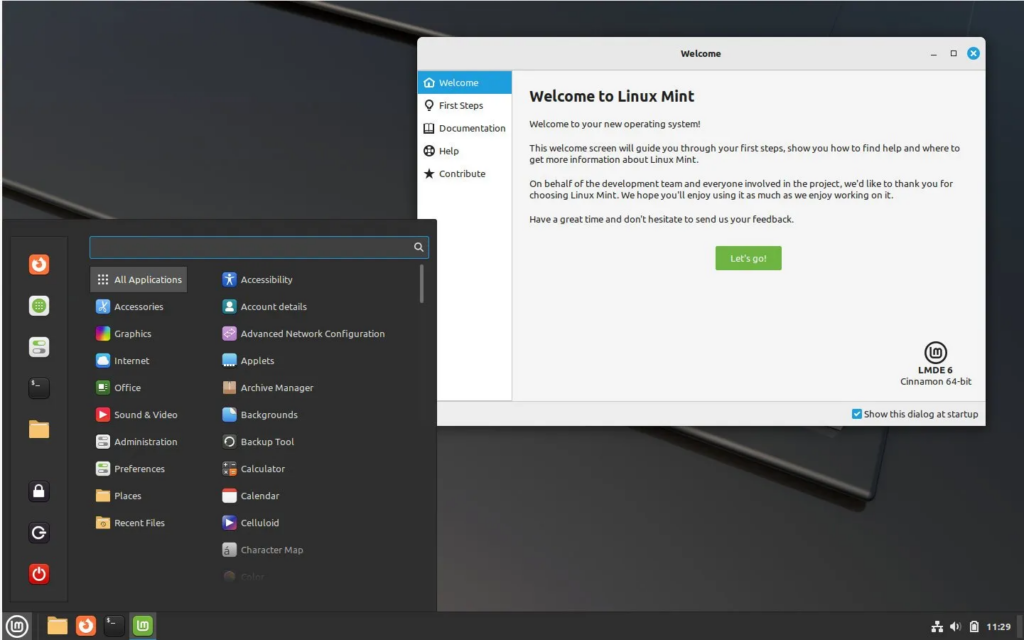View the Recent Files category
The image size is (1024, 640).
138,522
